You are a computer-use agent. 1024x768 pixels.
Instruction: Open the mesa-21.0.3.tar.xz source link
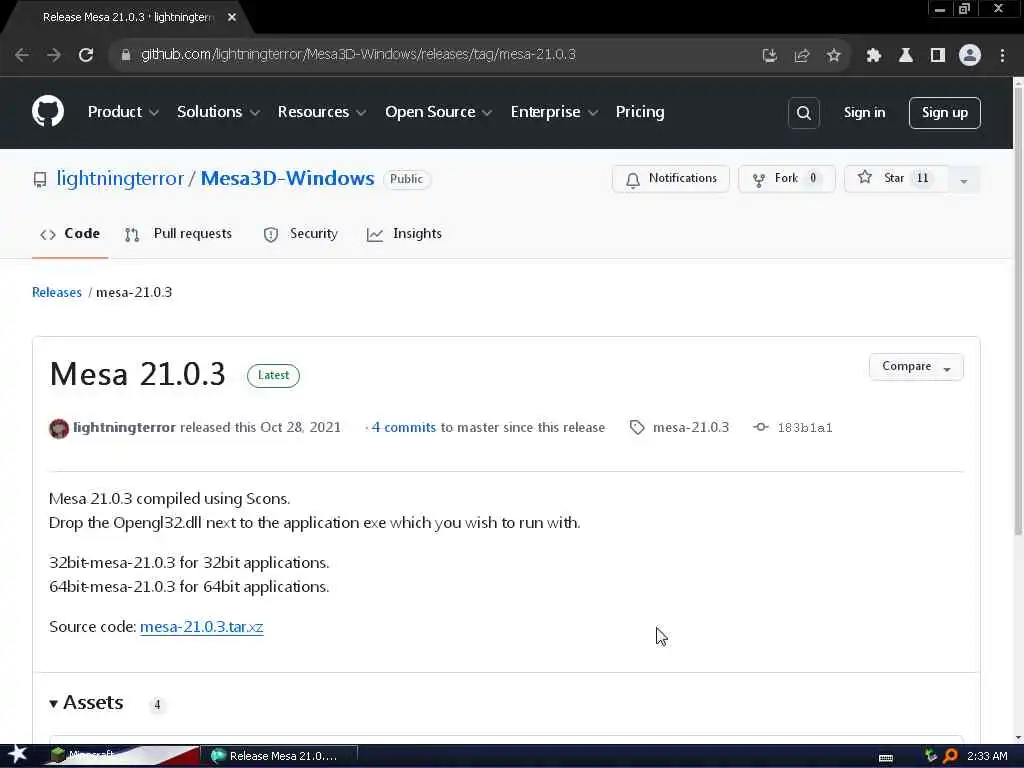[202, 627]
